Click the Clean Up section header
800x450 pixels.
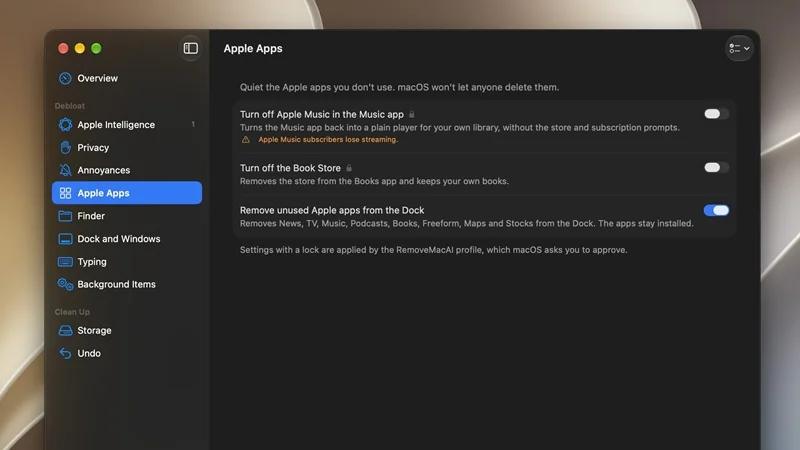(x=72, y=312)
